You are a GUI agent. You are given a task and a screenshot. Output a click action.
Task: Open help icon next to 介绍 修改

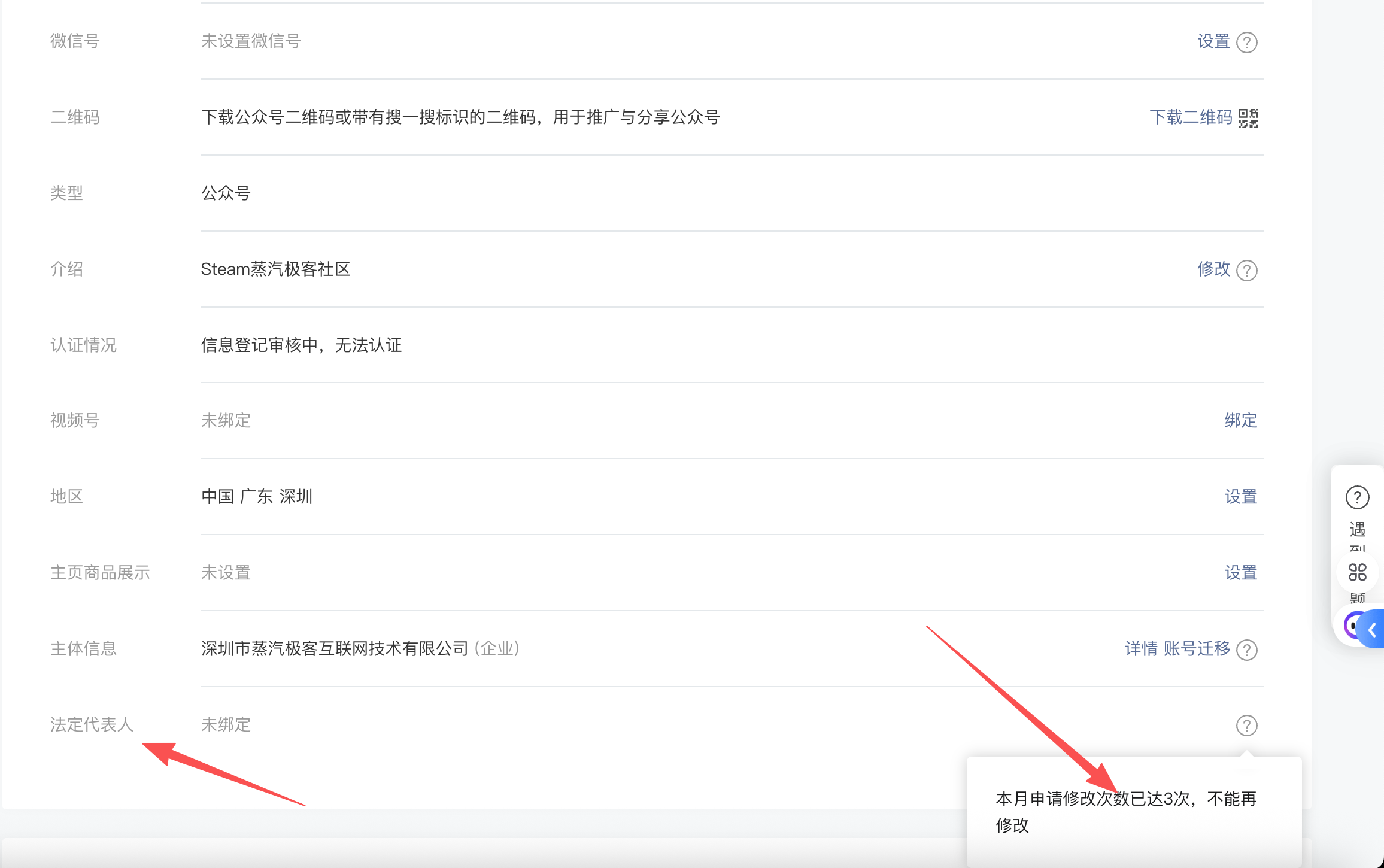(x=1246, y=271)
